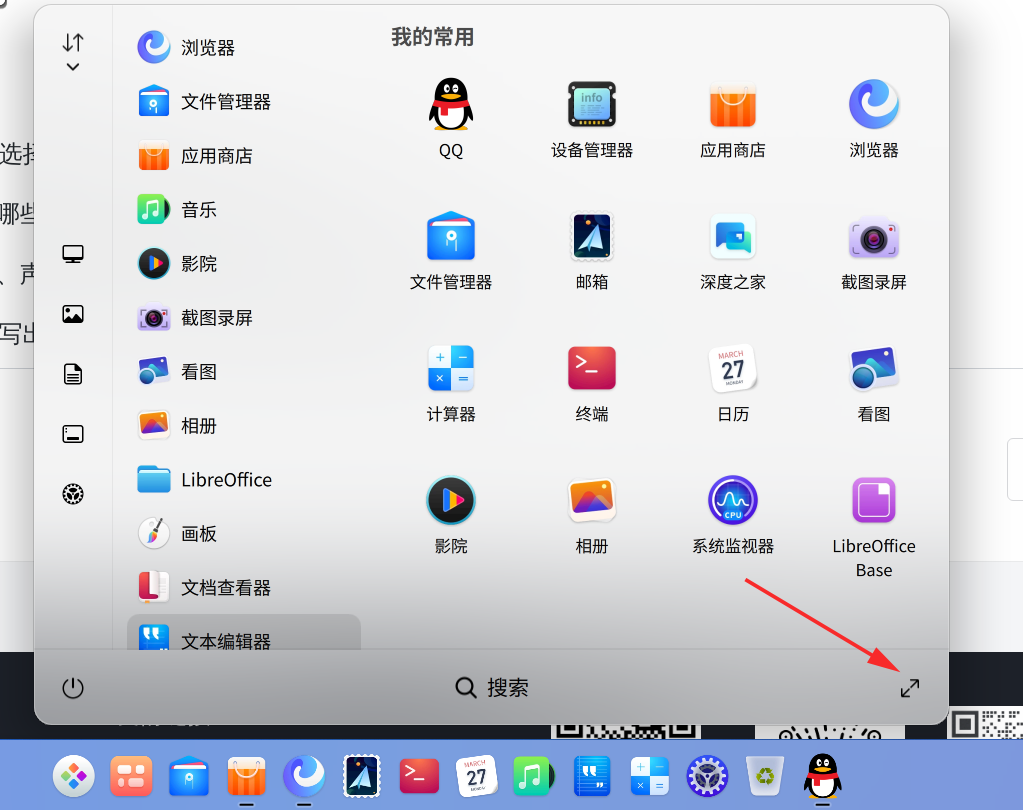Switch launcher to fullscreen mode
This screenshot has width=1023, height=810.
click(909, 687)
